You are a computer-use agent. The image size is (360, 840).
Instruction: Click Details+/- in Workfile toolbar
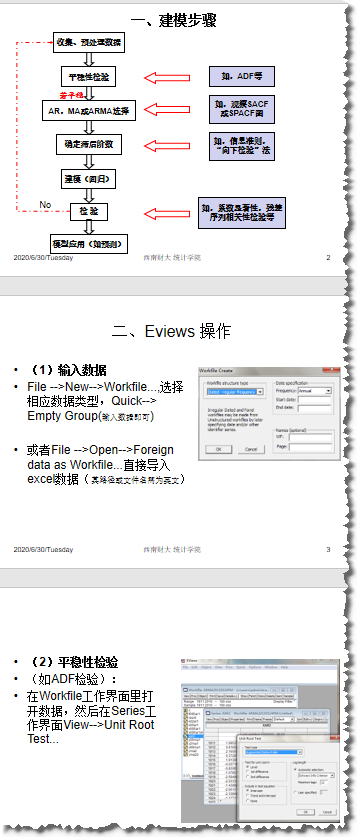(x=231, y=696)
